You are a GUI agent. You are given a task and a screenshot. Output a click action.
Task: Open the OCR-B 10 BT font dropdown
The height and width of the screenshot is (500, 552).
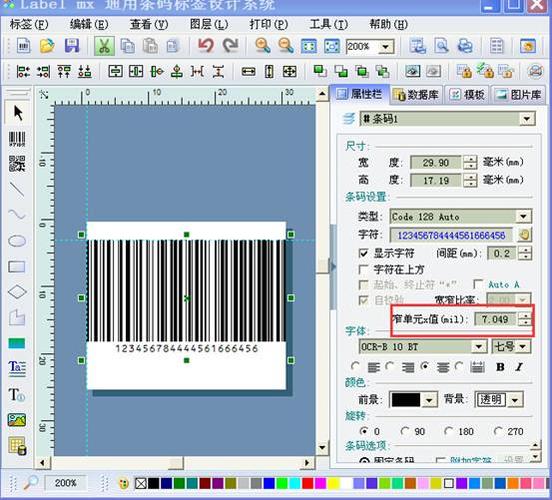click(479, 346)
